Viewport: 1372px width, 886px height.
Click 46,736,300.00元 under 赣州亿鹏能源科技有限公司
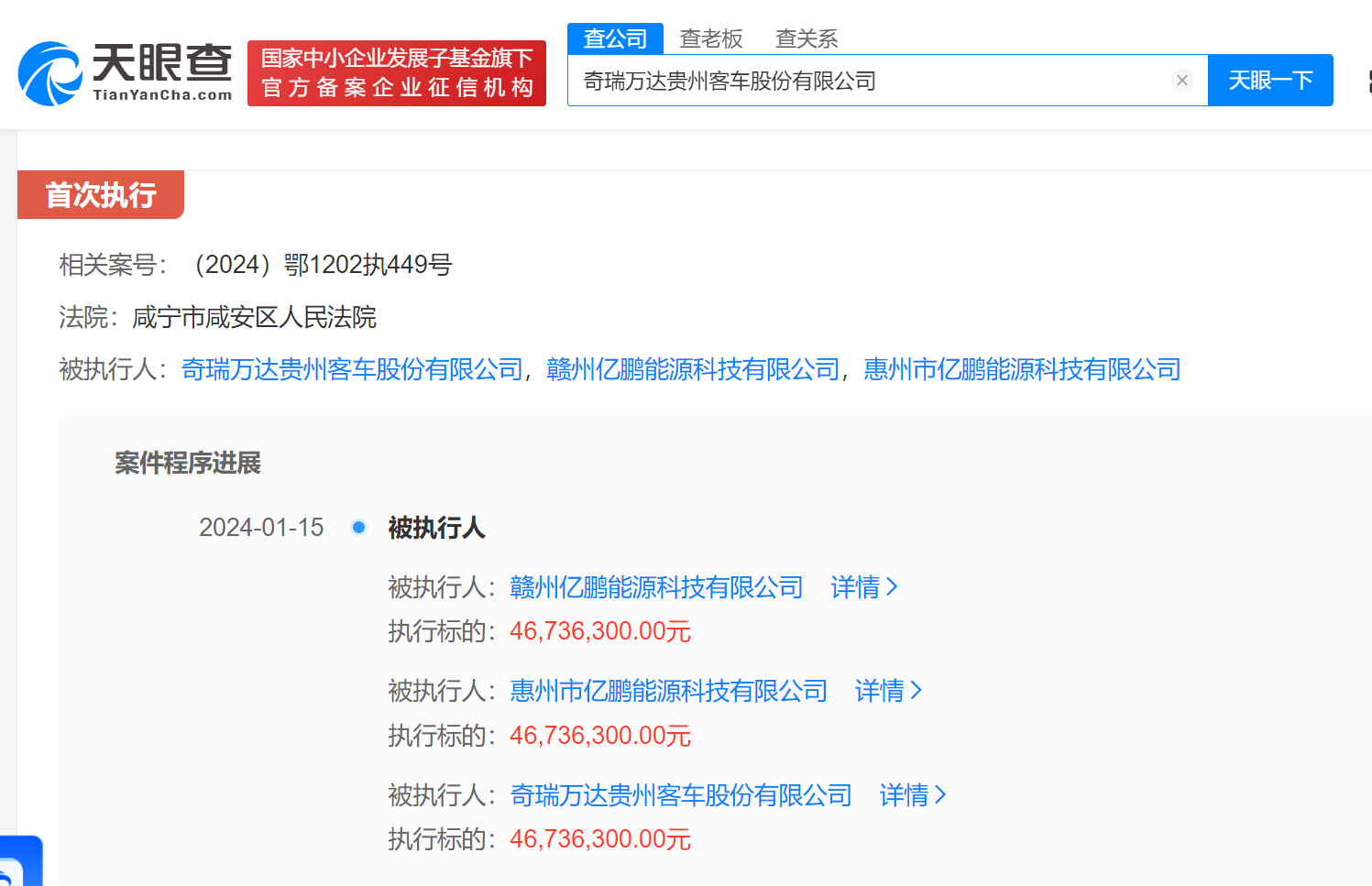[x=600, y=631]
